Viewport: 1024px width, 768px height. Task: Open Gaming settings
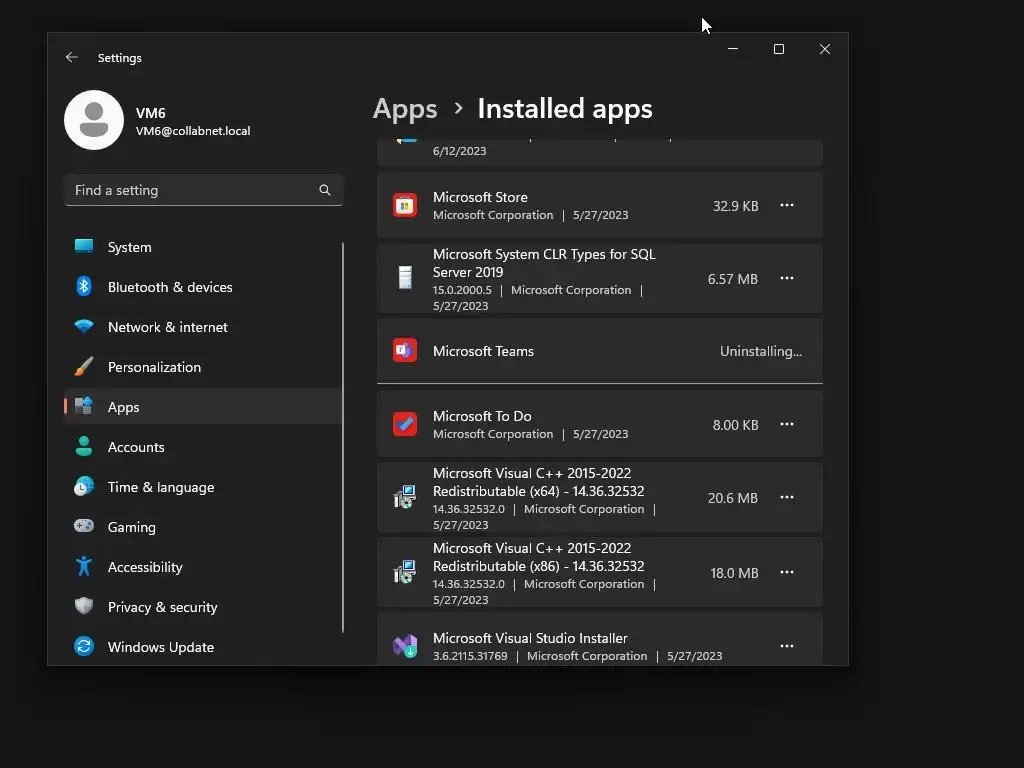tap(203, 527)
